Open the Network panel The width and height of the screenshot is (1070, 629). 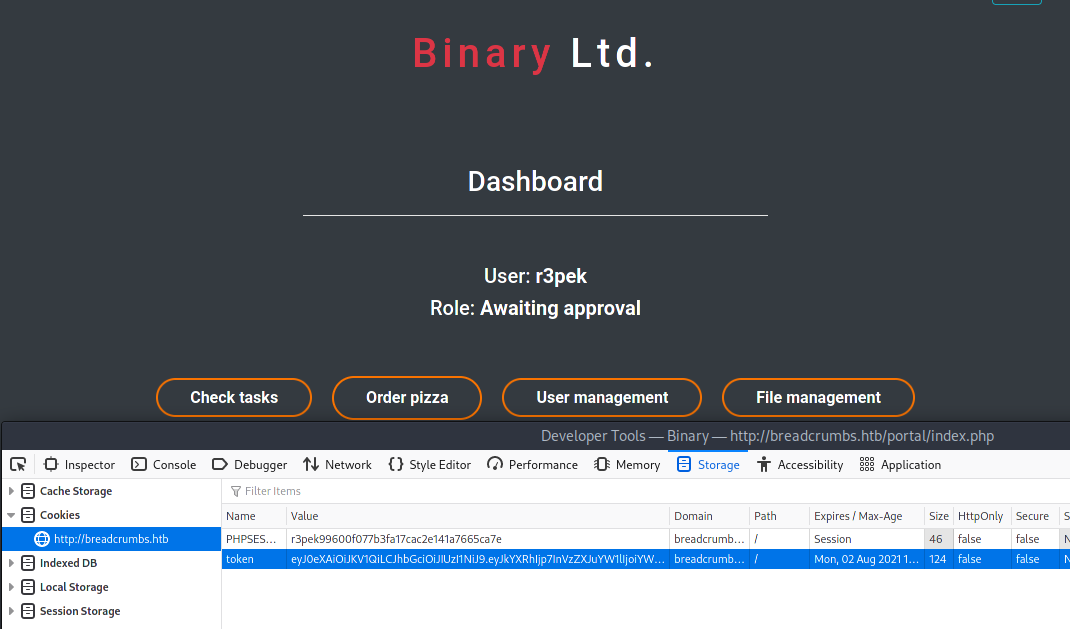[337, 464]
